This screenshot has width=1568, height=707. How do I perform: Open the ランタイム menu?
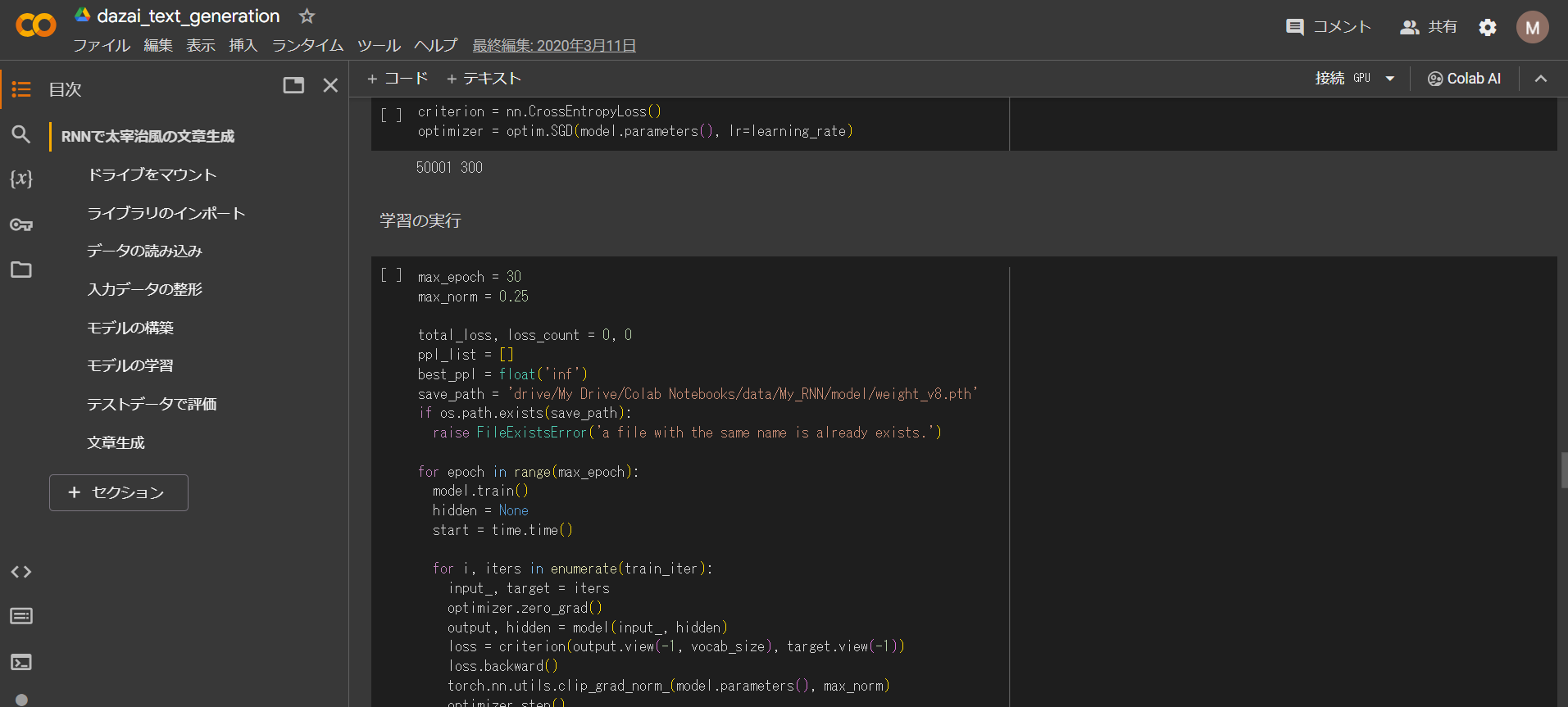coord(307,46)
